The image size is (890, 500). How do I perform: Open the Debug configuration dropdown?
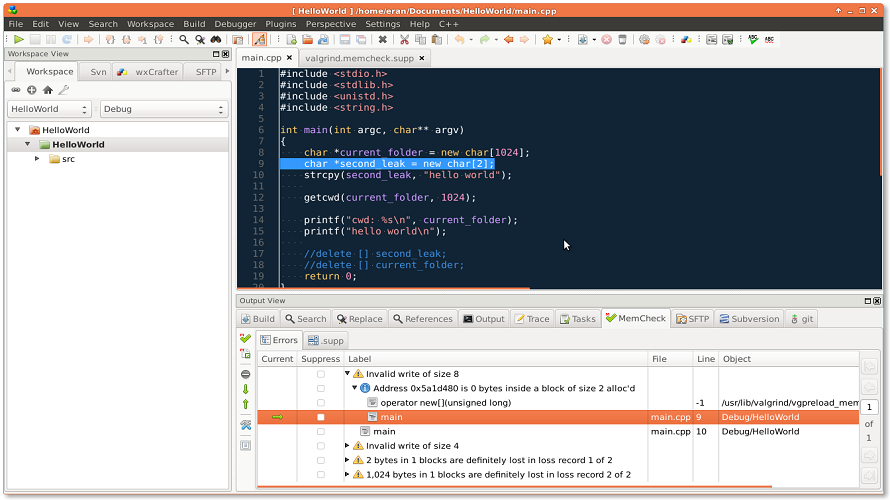click(164, 109)
